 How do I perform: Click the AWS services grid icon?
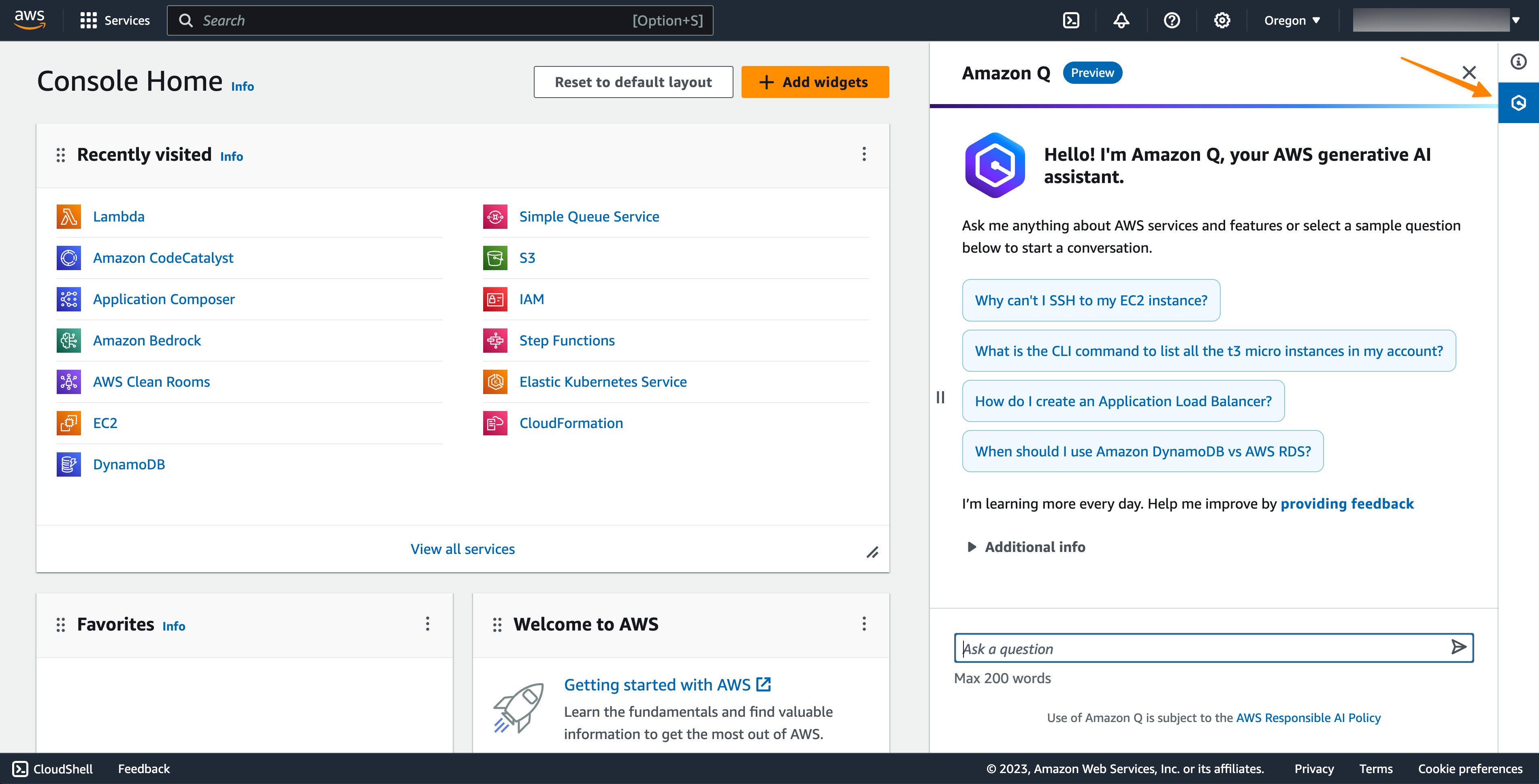[x=88, y=20]
